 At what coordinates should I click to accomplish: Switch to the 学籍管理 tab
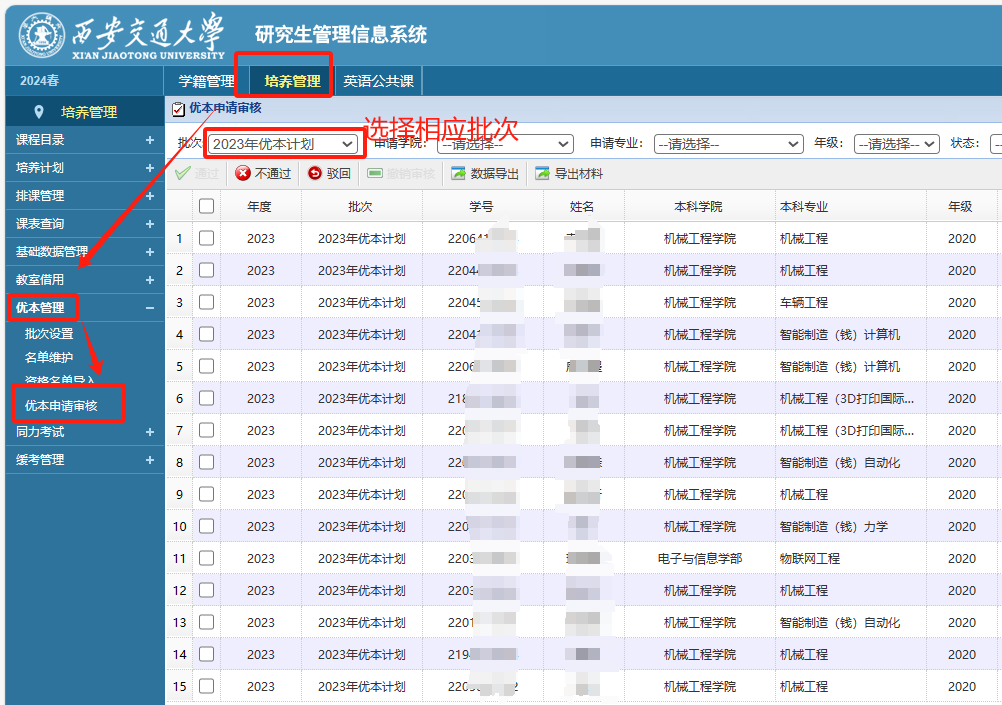206,81
